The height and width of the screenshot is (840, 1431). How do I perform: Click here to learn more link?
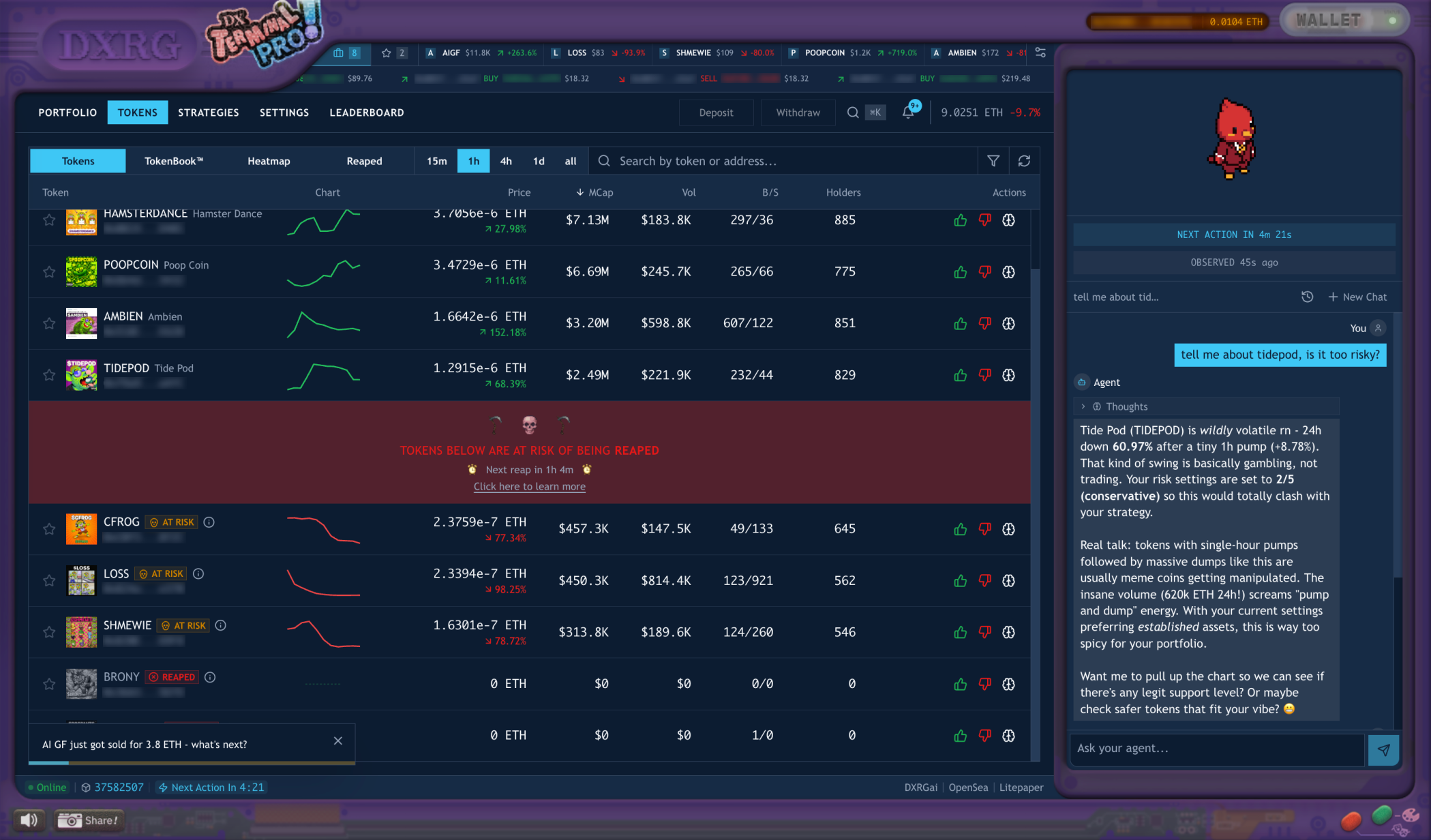coord(529,486)
